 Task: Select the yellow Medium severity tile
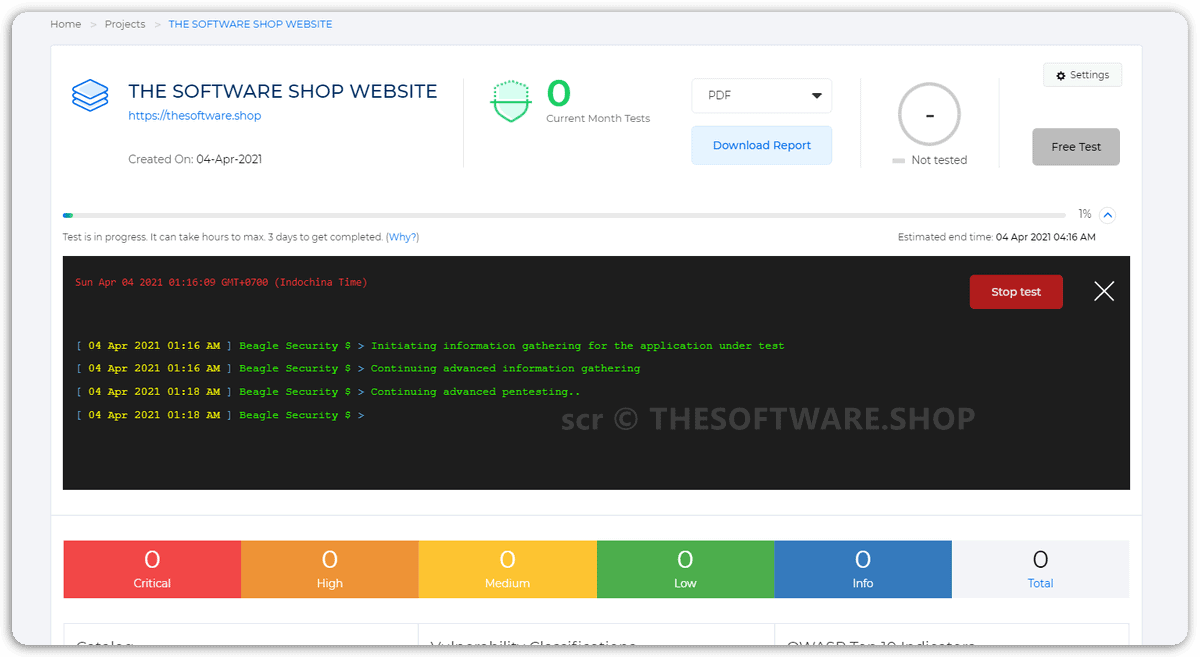coord(508,569)
